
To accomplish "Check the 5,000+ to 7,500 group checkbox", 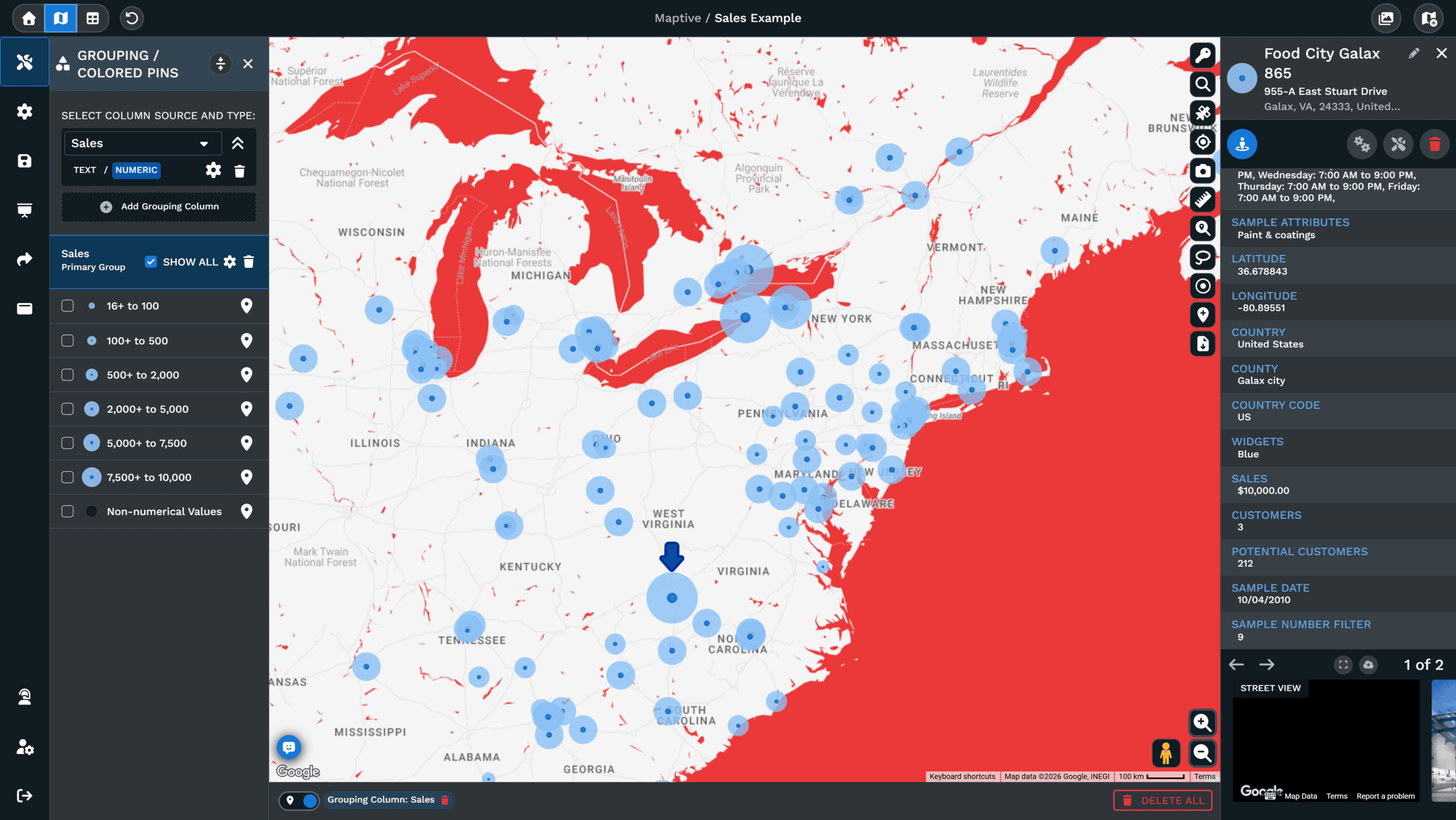I will (x=68, y=443).
